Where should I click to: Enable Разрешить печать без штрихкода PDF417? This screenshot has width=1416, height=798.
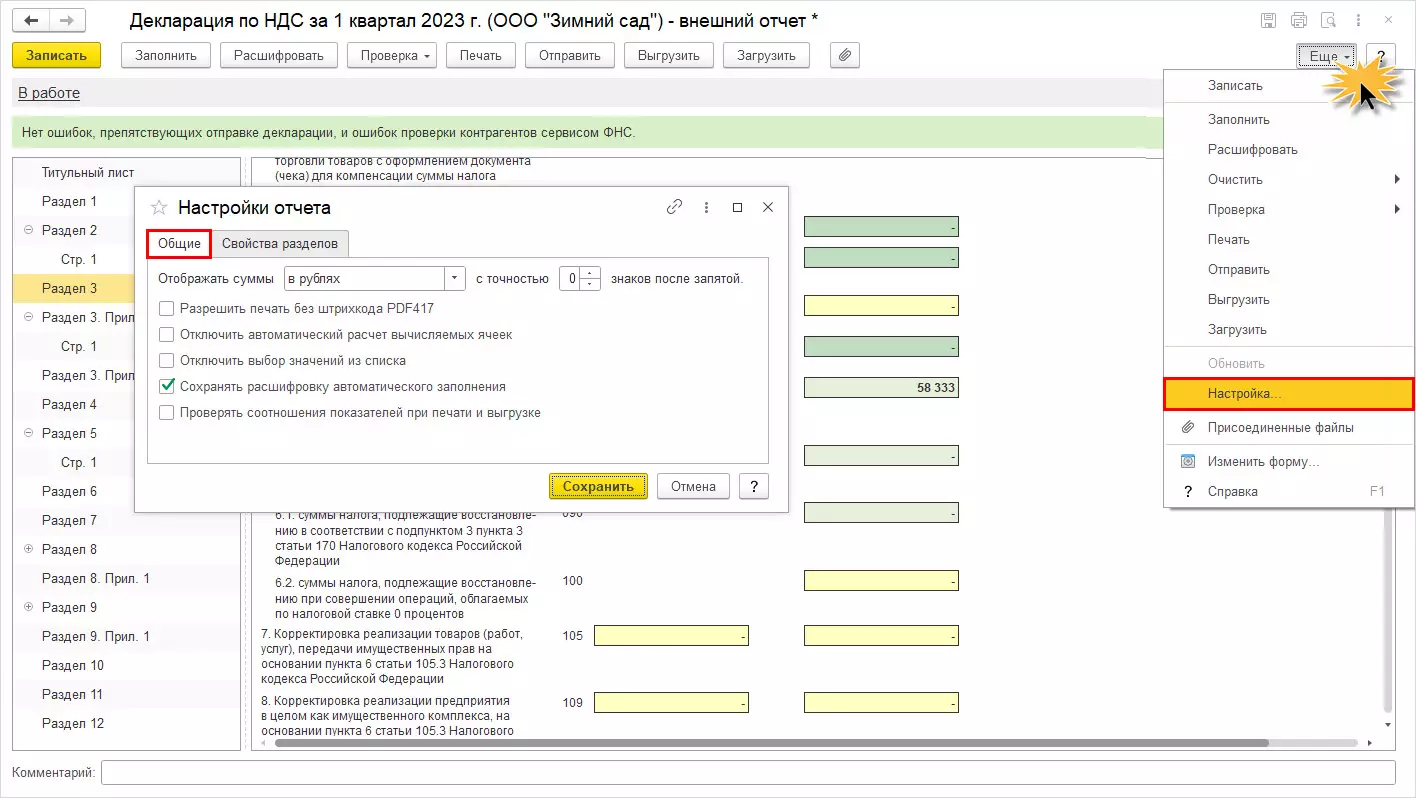tap(167, 309)
